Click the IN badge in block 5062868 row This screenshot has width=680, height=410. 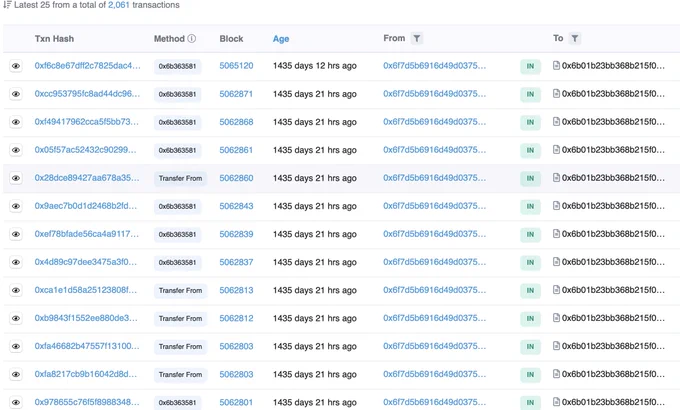coord(530,122)
